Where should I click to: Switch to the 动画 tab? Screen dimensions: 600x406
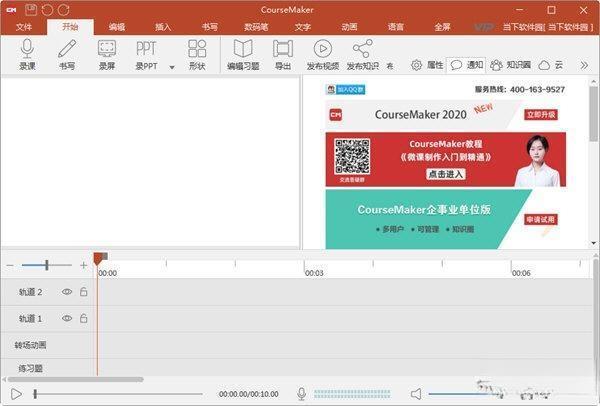349,27
